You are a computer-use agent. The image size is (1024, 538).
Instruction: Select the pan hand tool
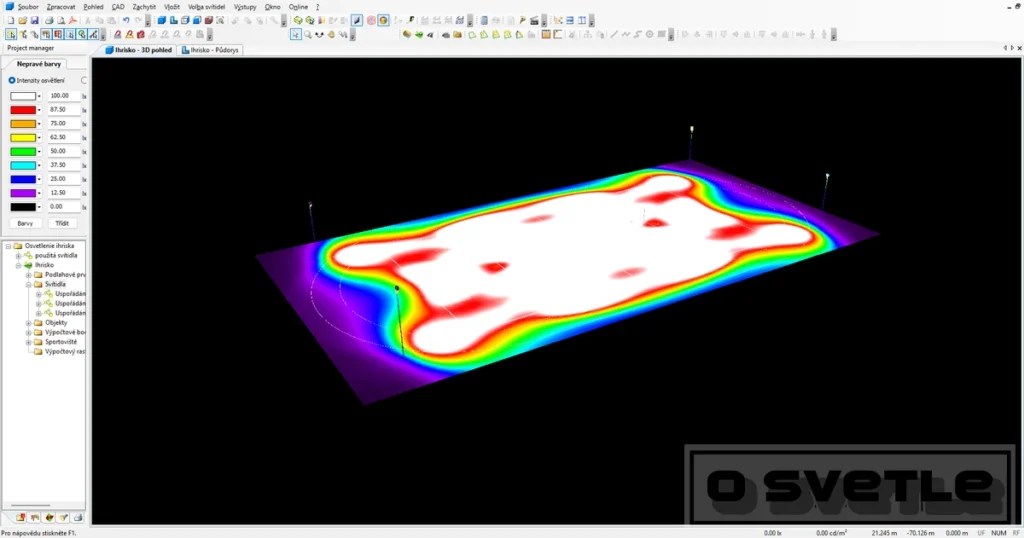point(331,34)
